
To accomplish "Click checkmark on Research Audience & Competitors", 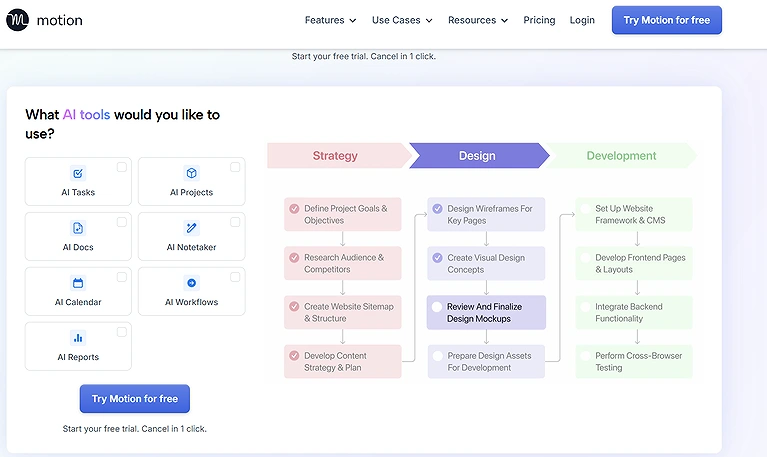I will click(x=294, y=258).
